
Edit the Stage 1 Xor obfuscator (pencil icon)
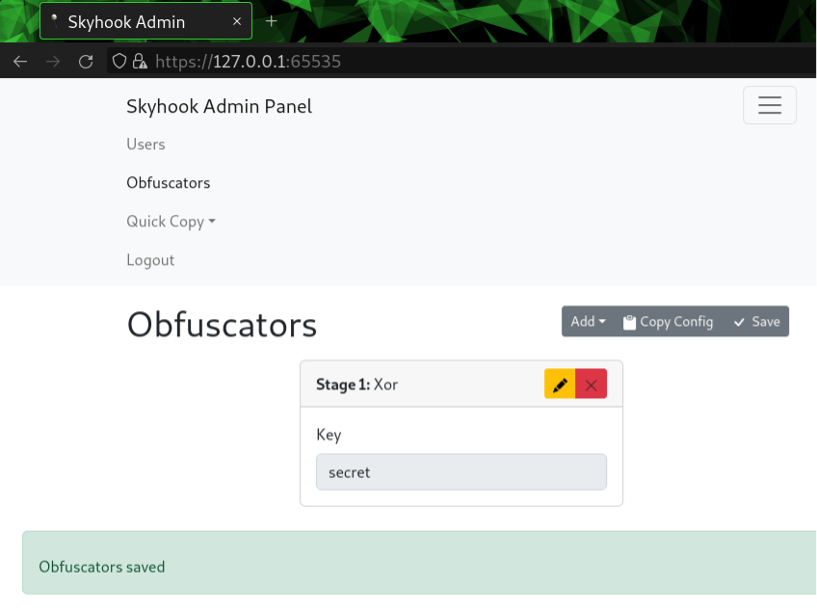(560, 385)
